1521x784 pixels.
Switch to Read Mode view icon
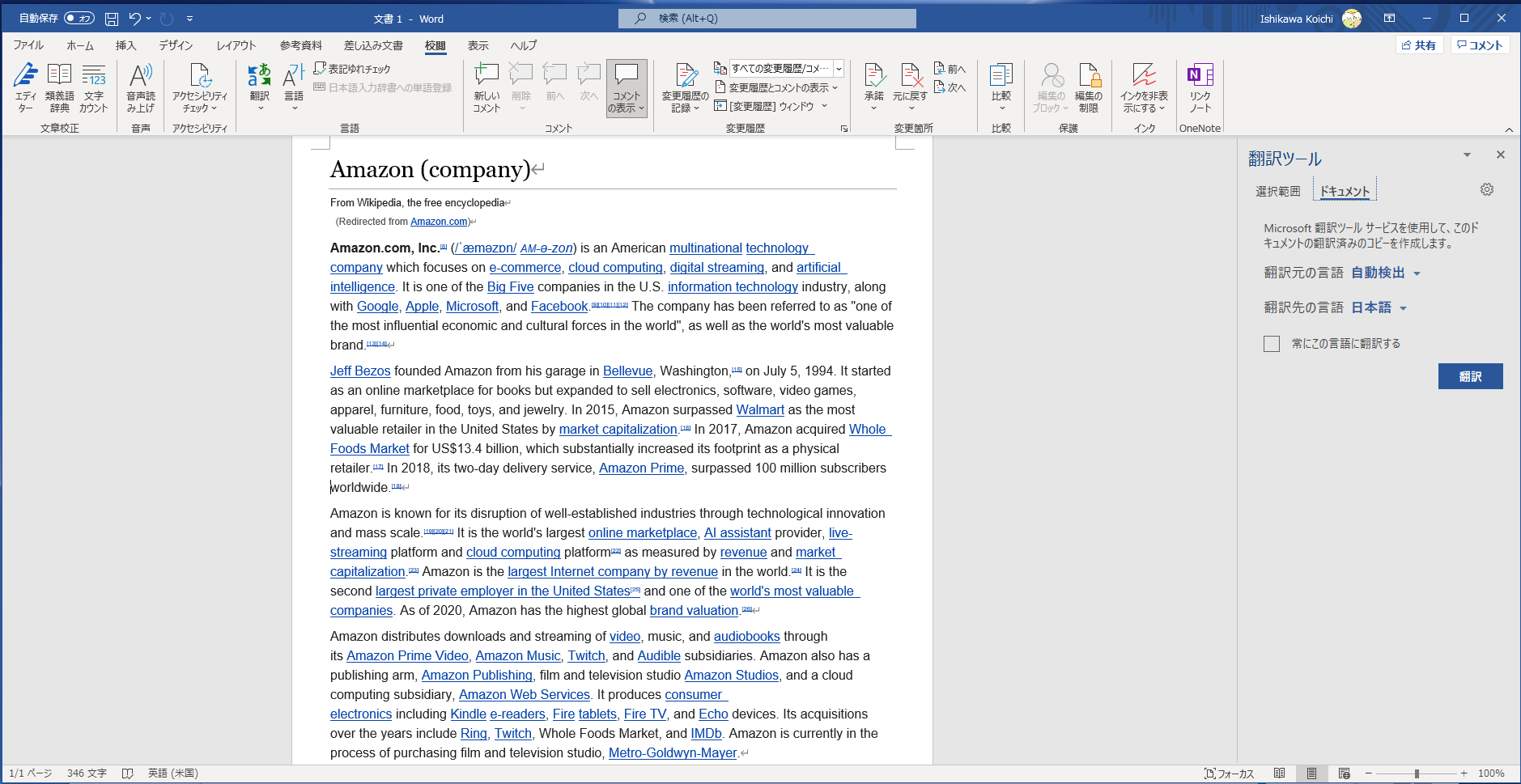(x=1280, y=773)
